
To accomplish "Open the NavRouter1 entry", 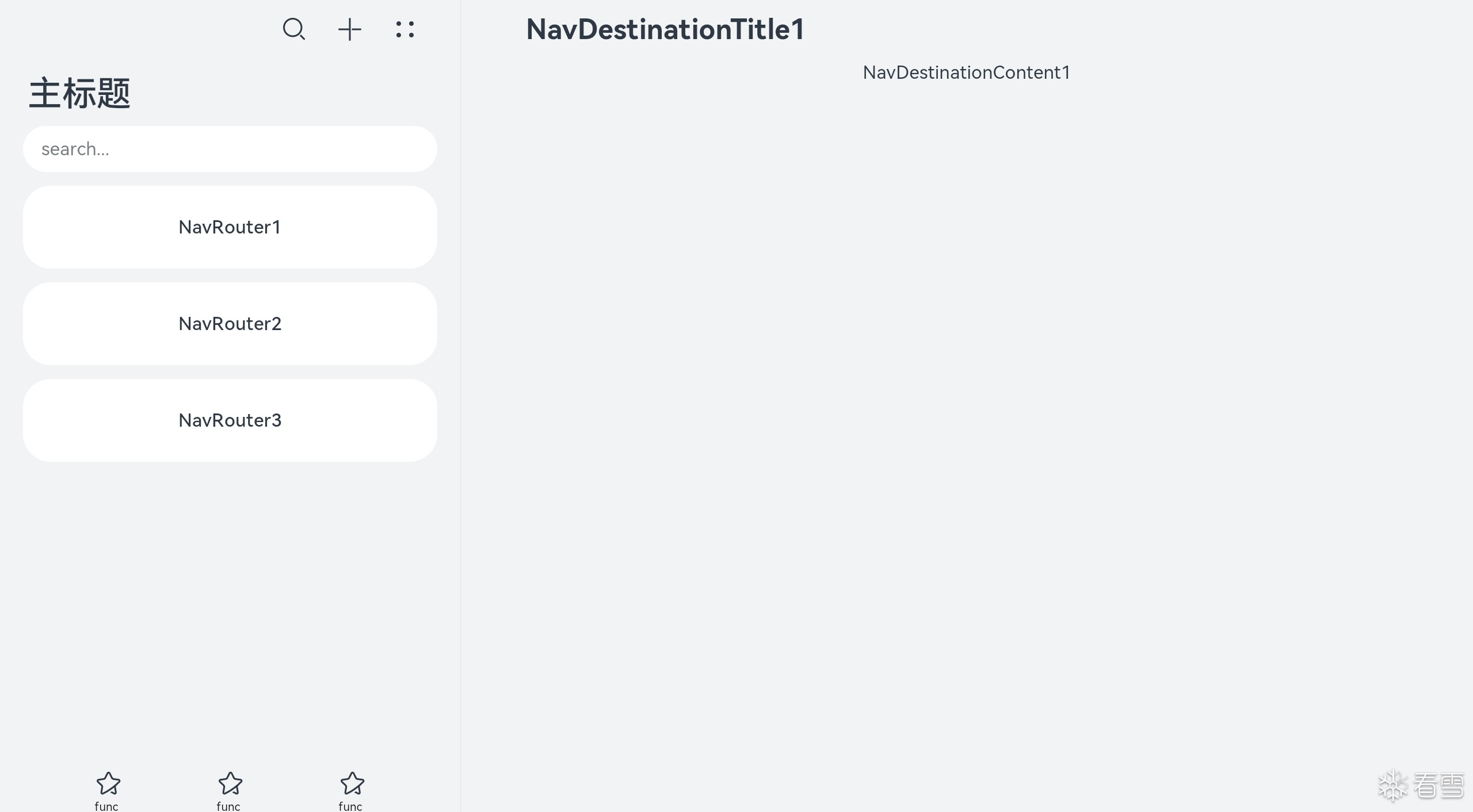I will pyautogui.click(x=230, y=227).
